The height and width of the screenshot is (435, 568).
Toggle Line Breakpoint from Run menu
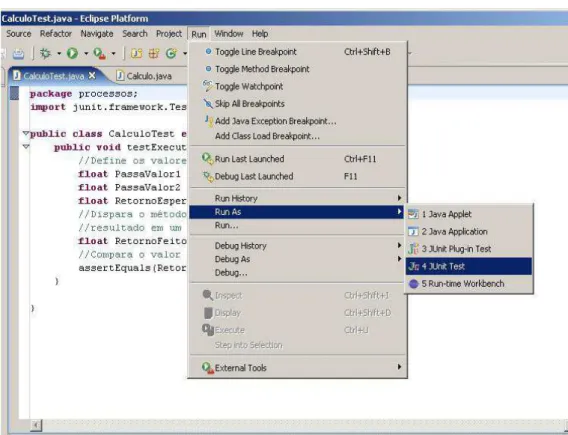(297, 52)
